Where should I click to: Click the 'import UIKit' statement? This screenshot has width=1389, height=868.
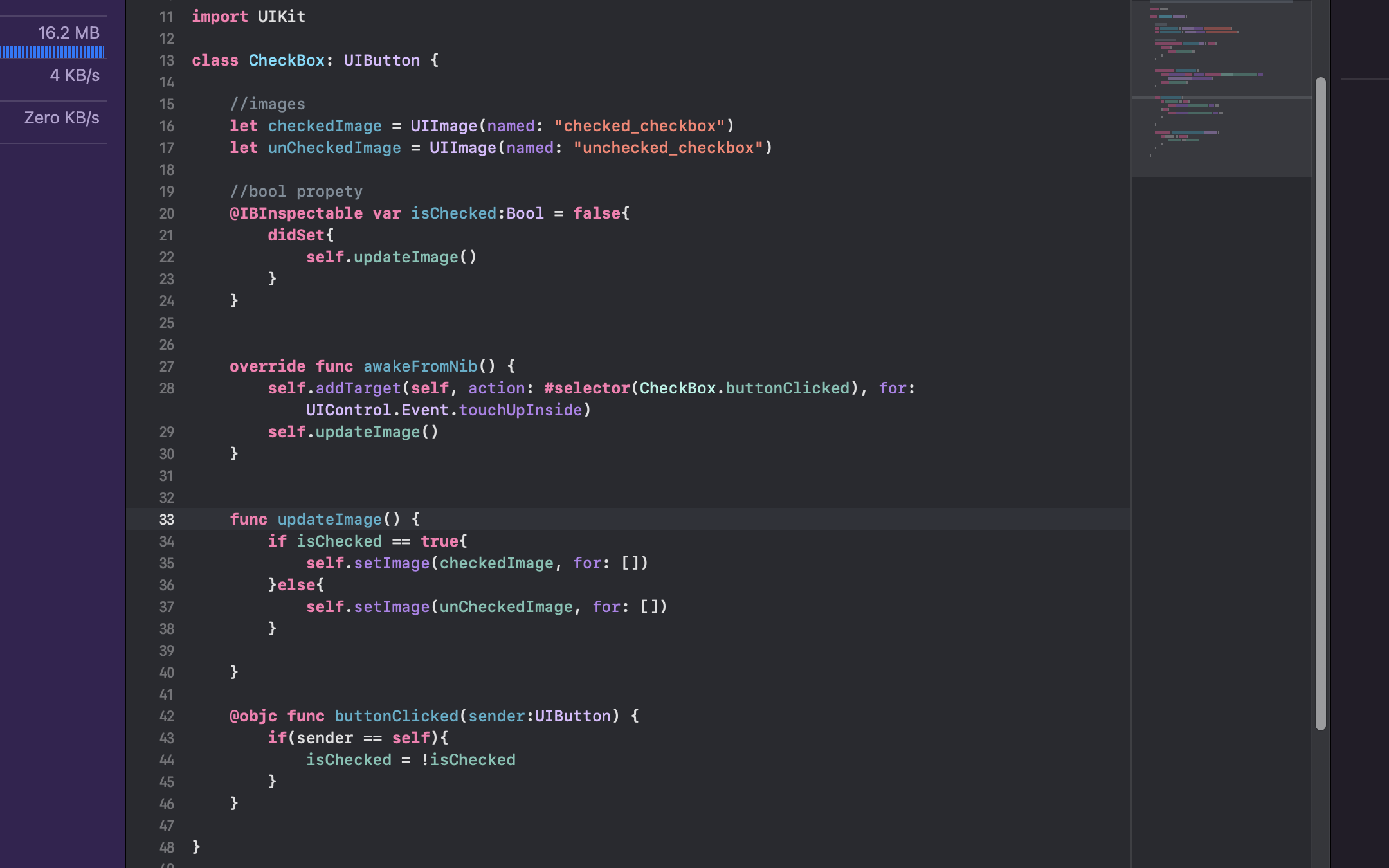[248, 17]
